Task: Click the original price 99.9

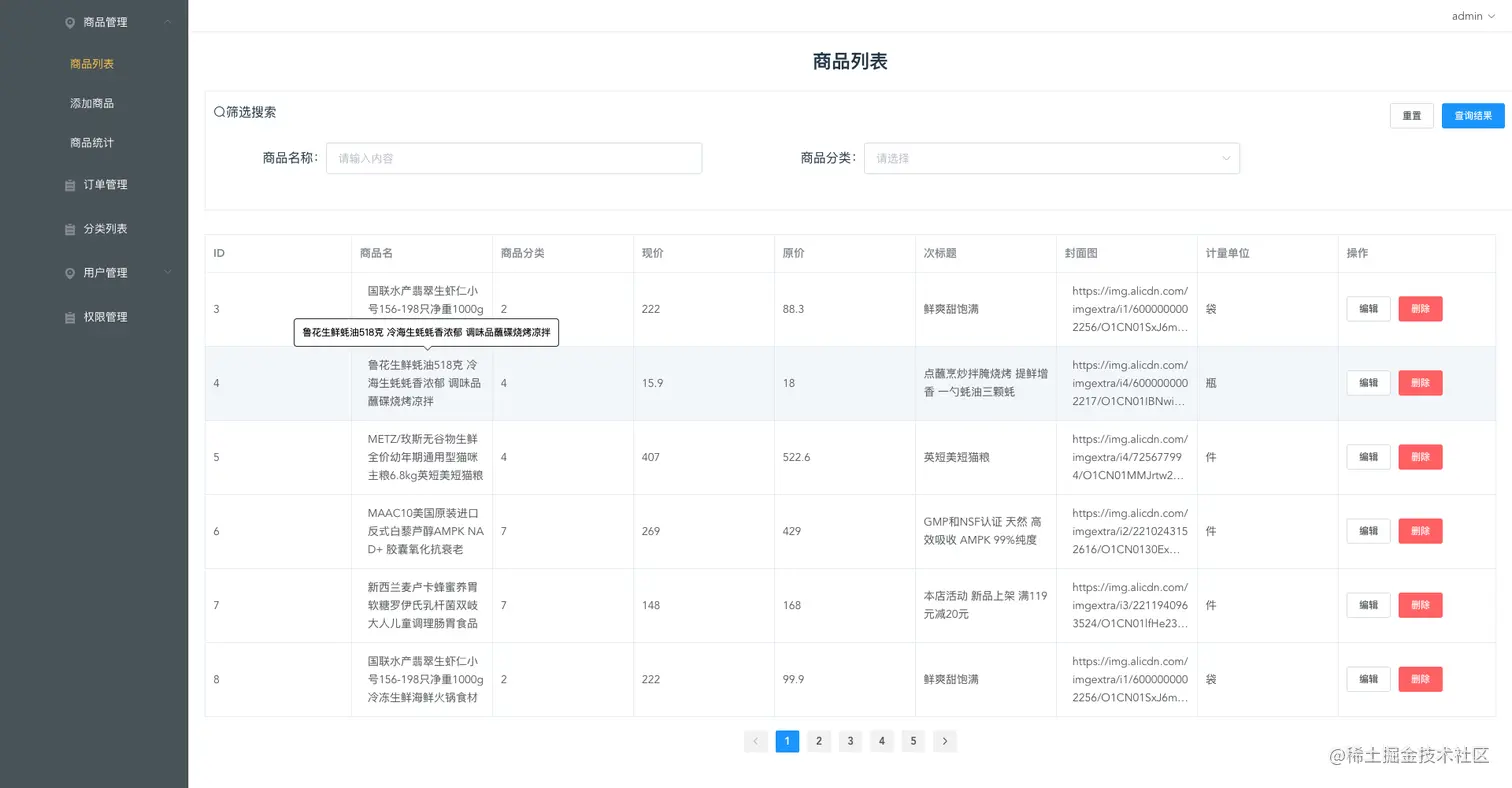Action: tap(794, 679)
